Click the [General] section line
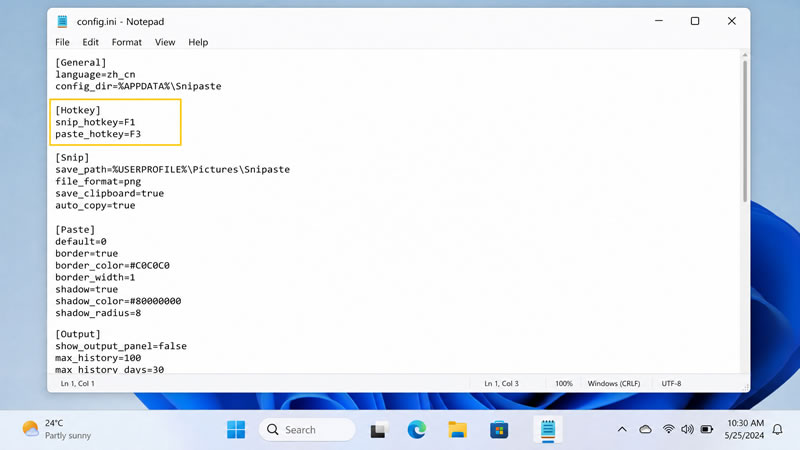Screen dimensions: 800x450 (x=81, y=62)
